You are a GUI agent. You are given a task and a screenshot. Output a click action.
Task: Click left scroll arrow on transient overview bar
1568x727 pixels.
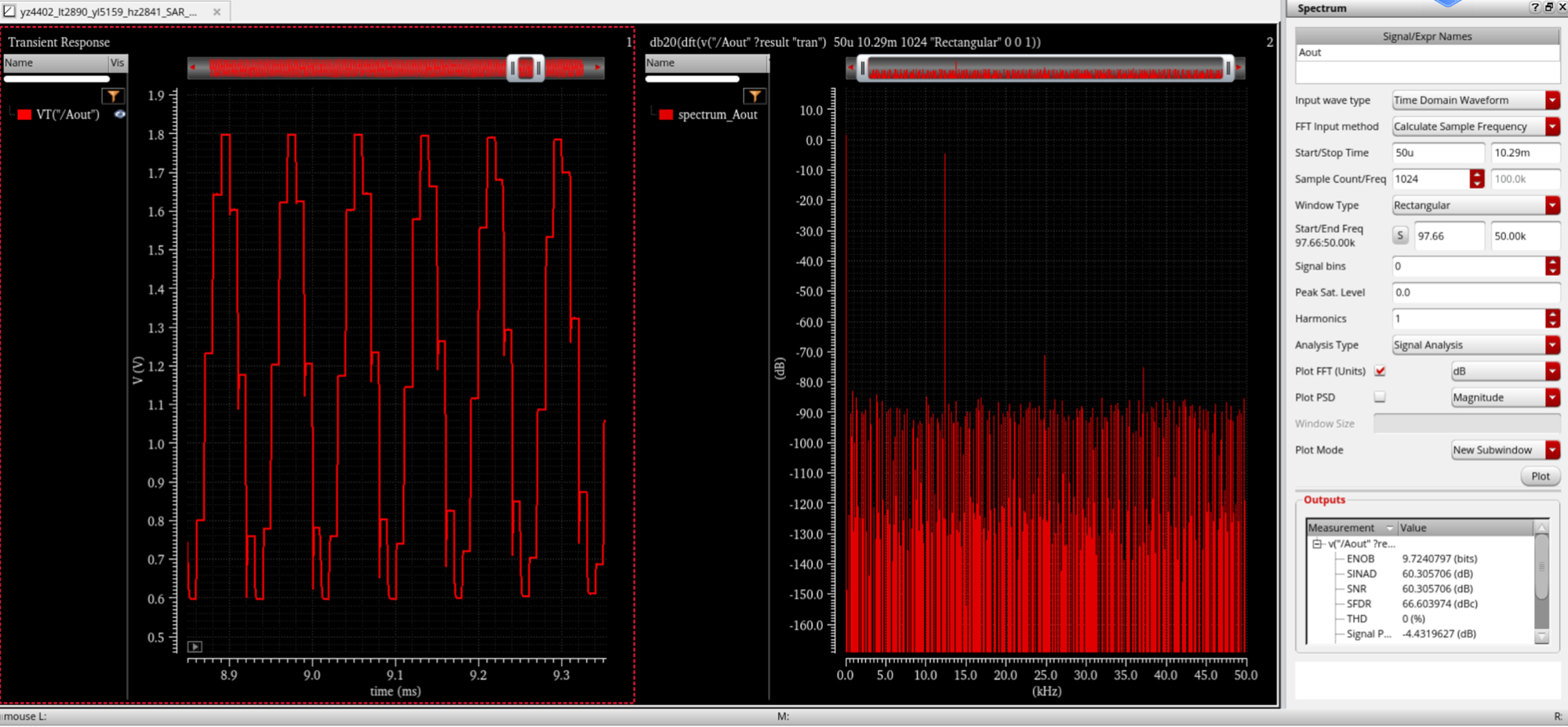coord(194,68)
